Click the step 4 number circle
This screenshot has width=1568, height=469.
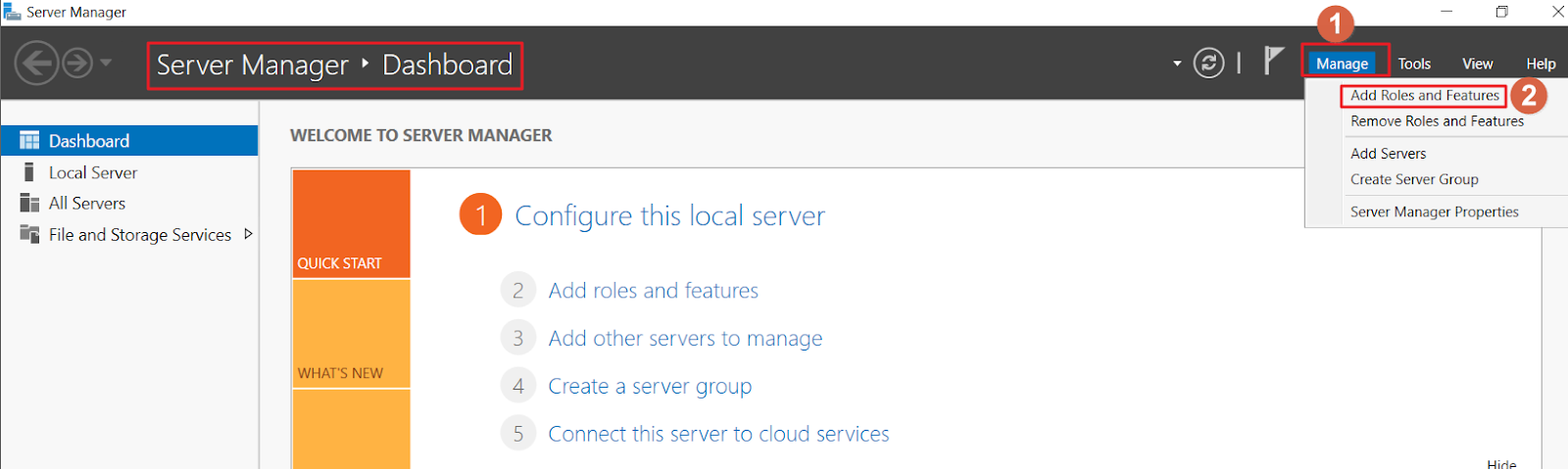pos(518,387)
